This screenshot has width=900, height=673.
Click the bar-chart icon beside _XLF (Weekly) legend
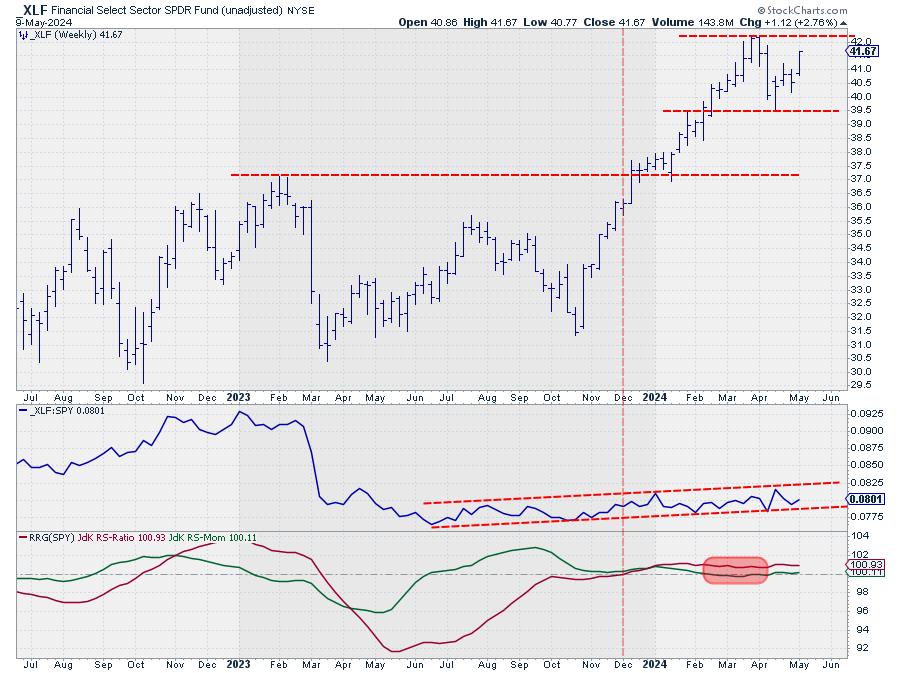point(23,35)
